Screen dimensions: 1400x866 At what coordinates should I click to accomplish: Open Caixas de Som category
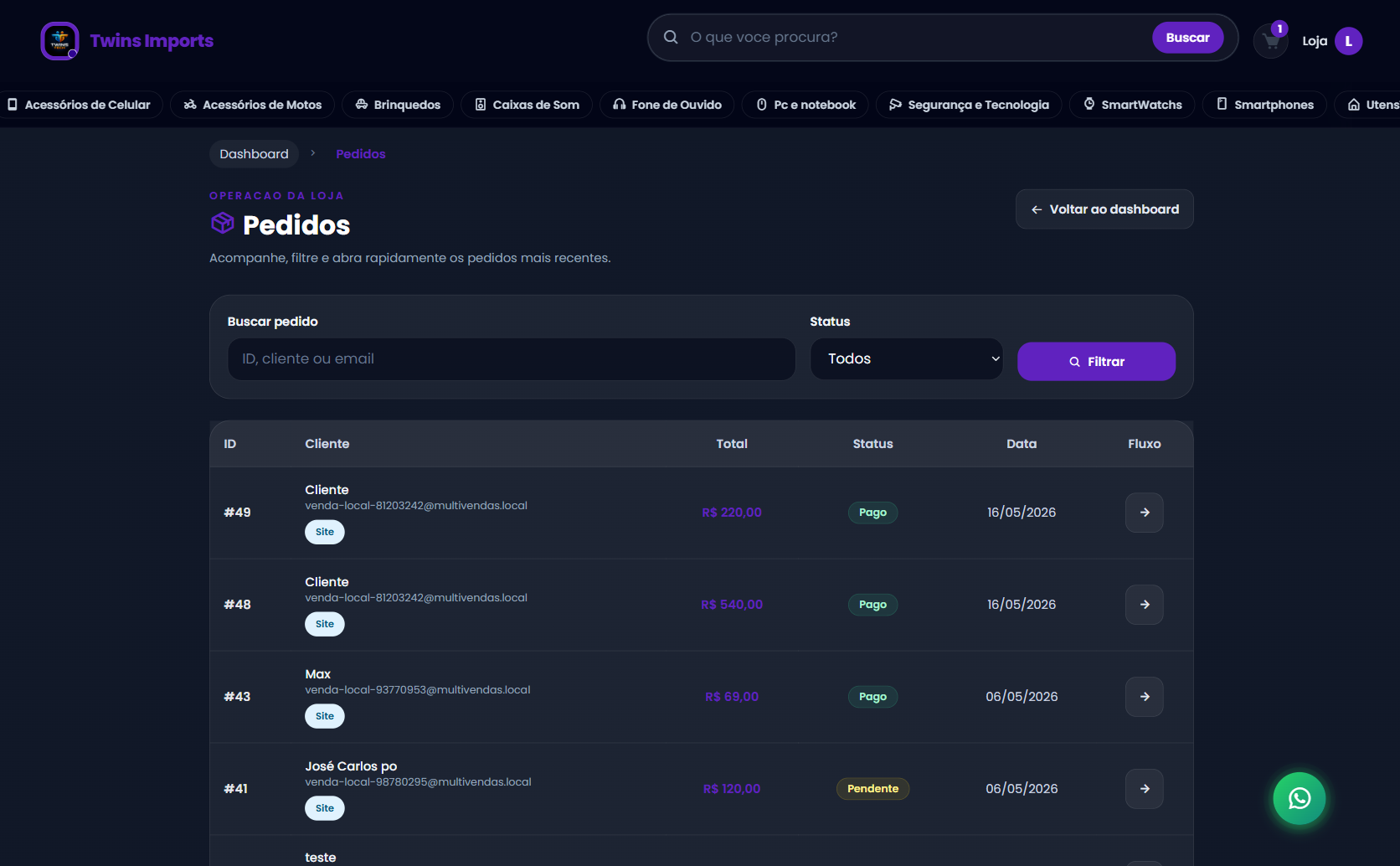(x=527, y=105)
